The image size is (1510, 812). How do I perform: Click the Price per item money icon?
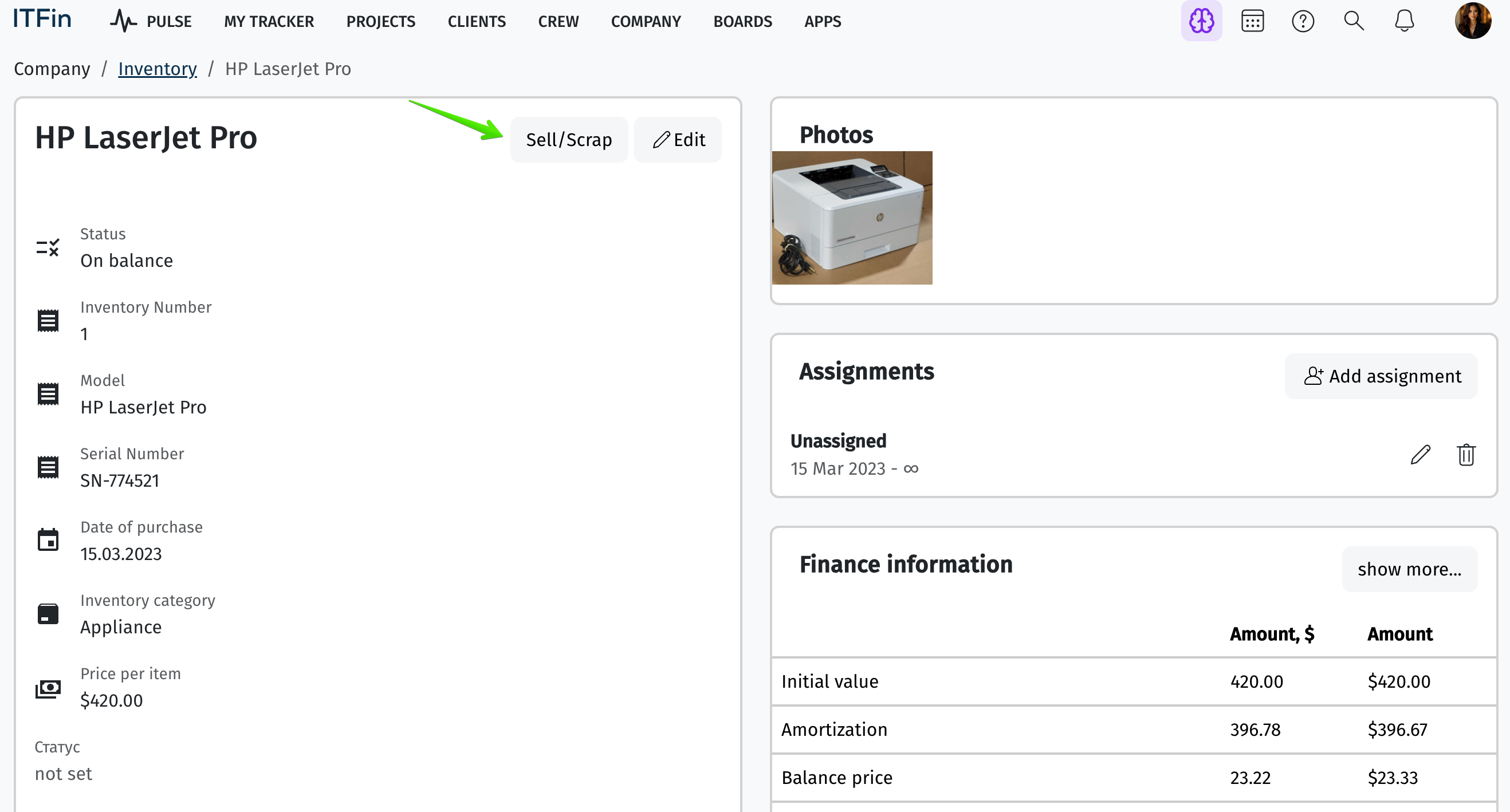48,688
